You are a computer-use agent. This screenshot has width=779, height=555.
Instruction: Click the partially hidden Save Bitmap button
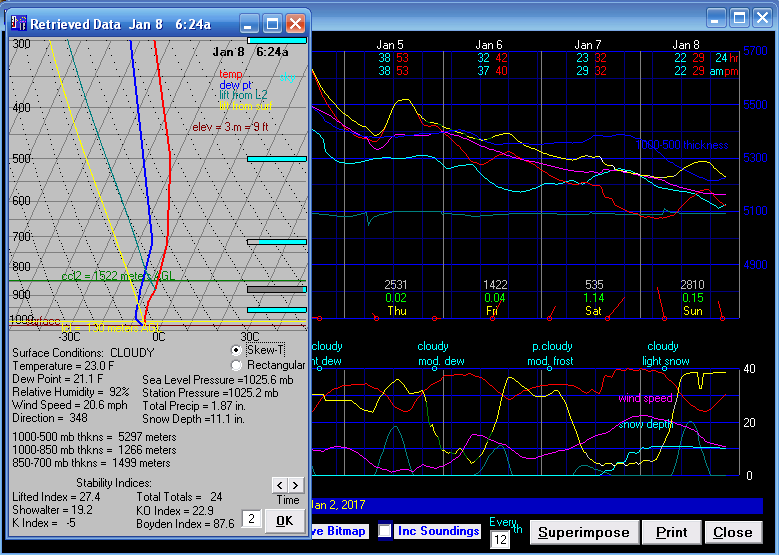pos(340,531)
